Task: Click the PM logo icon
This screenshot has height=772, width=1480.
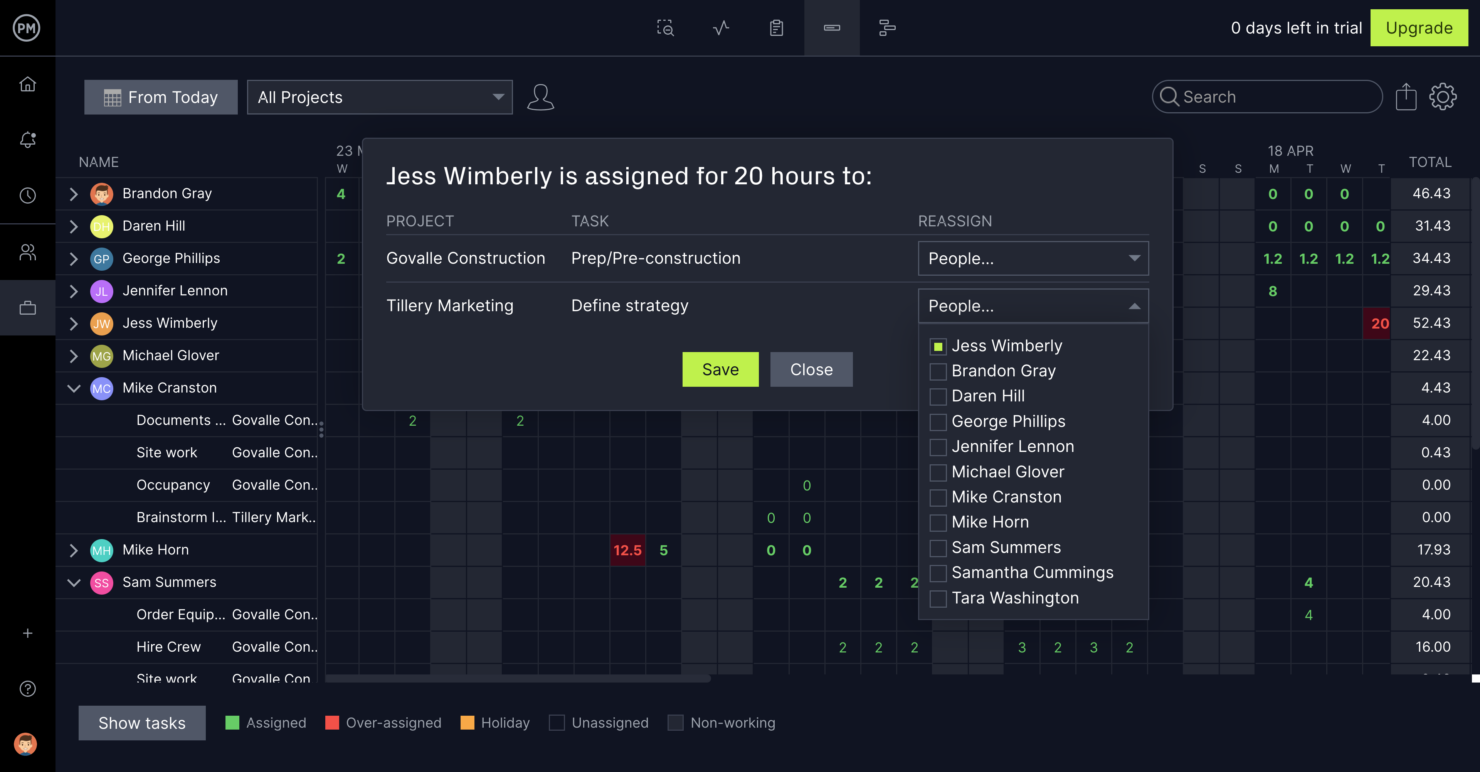Action: (26, 28)
